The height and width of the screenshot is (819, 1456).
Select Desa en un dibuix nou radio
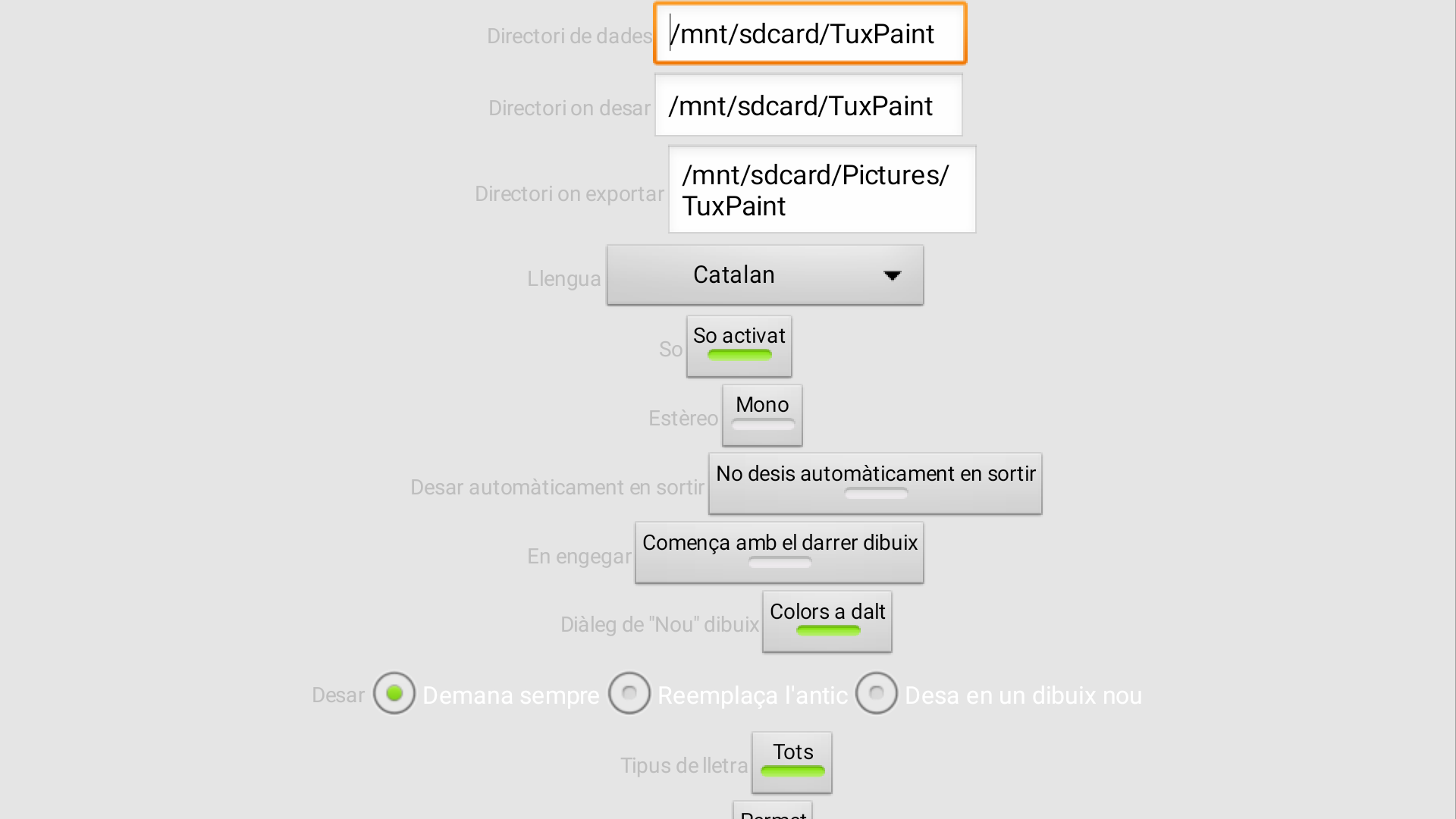877,693
